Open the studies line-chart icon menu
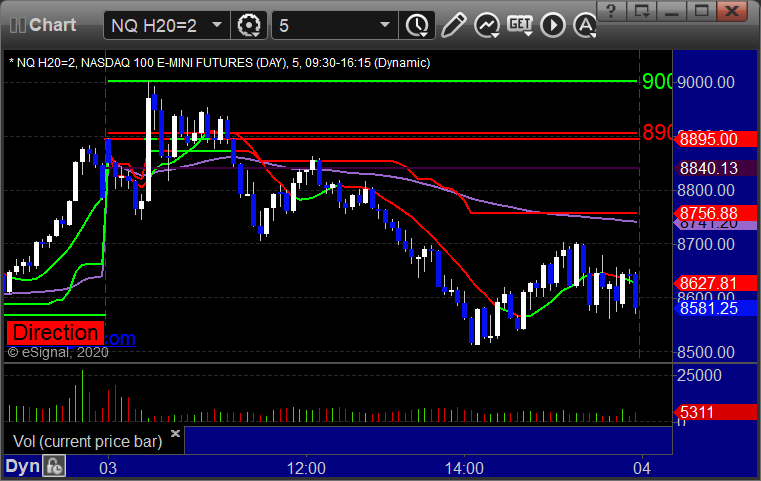The width and height of the screenshot is (761, 481). coord(487,25)
